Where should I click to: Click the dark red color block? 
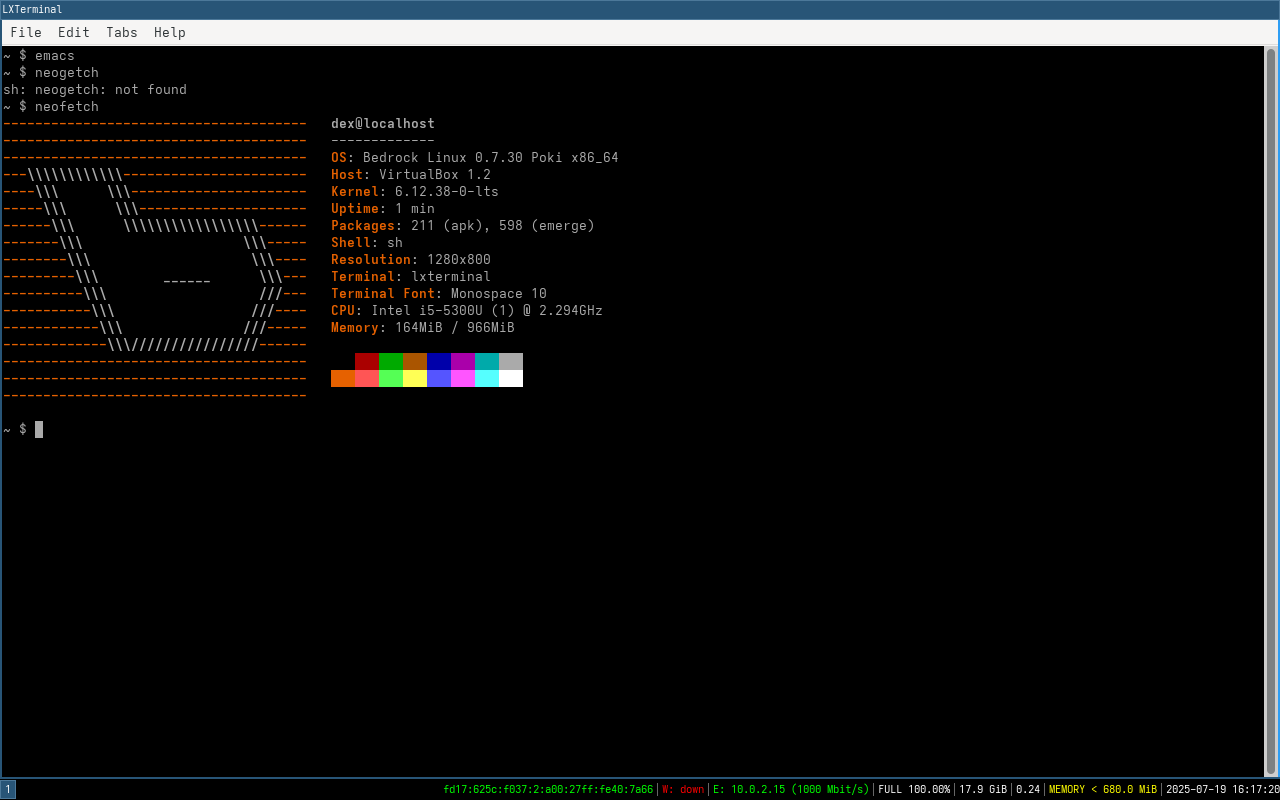[367, 361]
